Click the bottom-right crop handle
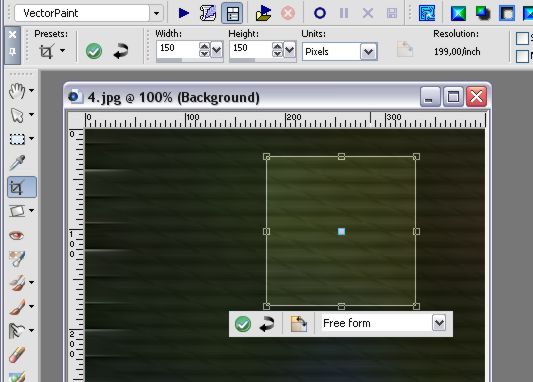 416,307
